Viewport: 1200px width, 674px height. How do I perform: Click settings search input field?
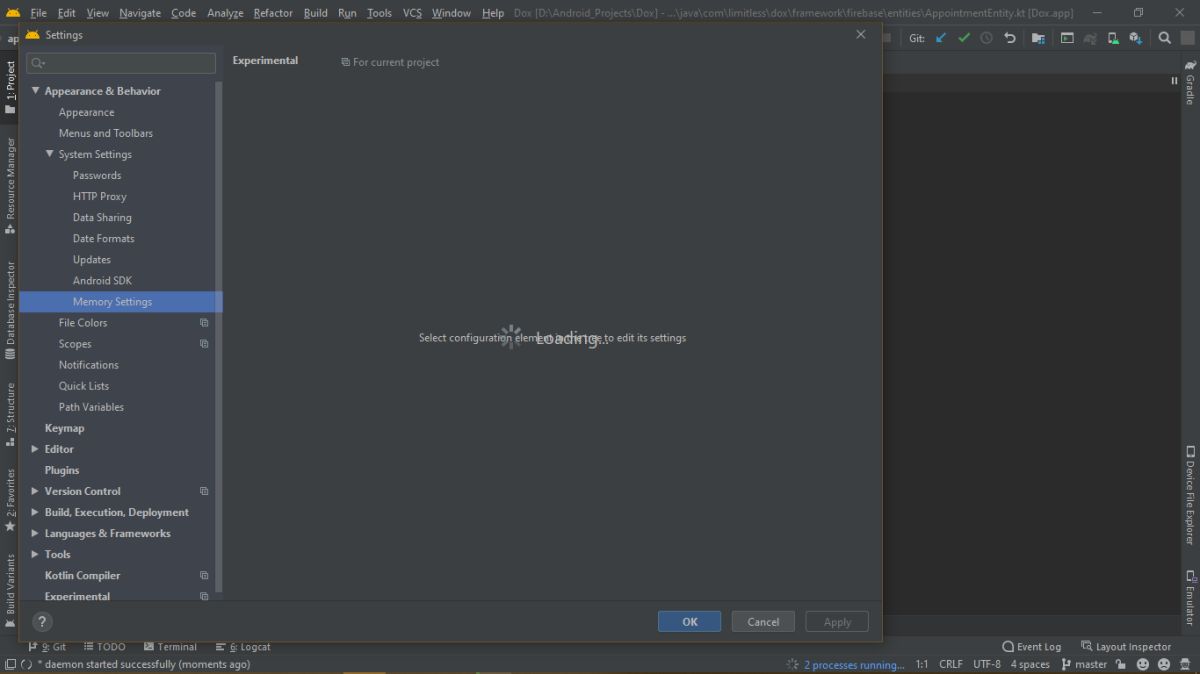(121, 63)
